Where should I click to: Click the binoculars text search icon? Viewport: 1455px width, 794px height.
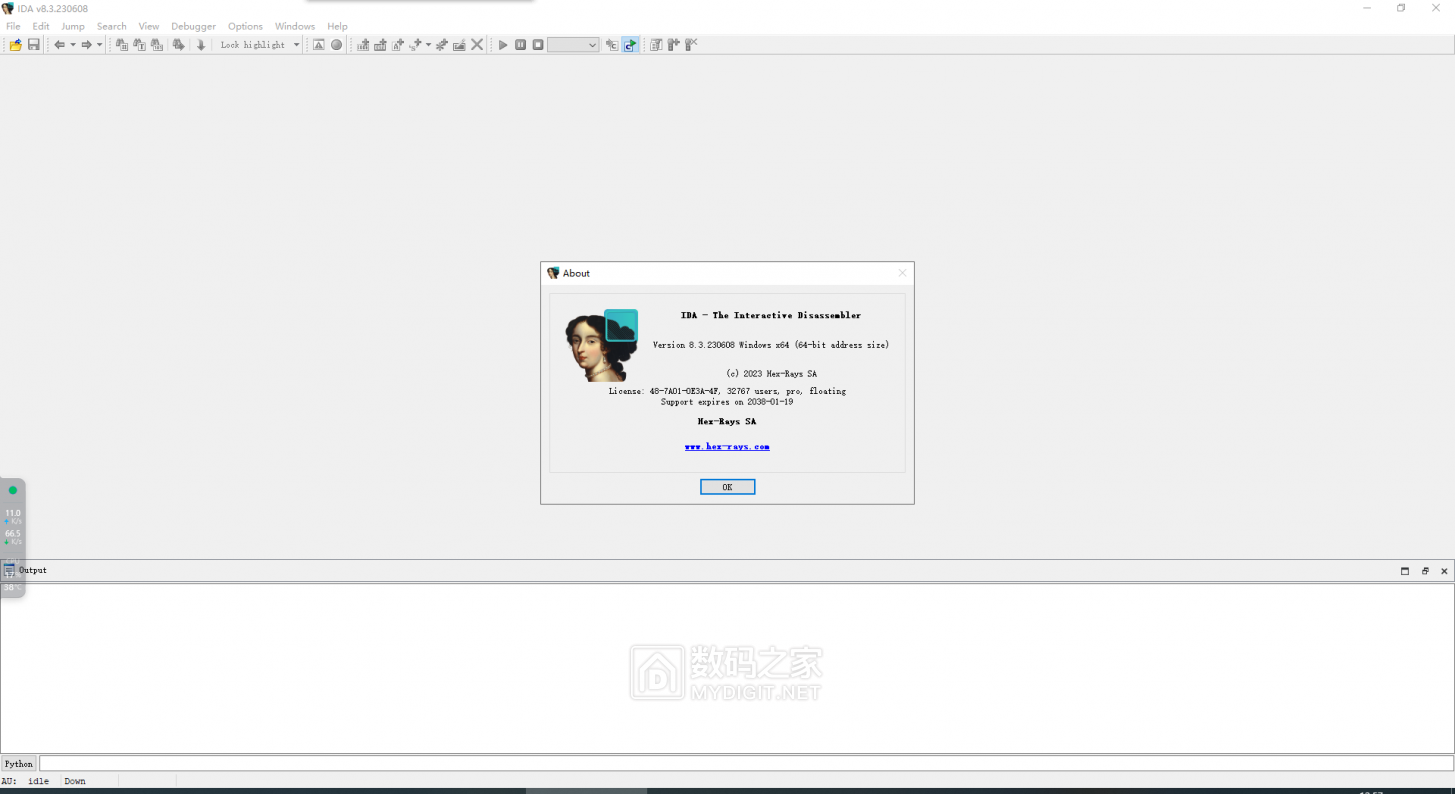(139, 45)
